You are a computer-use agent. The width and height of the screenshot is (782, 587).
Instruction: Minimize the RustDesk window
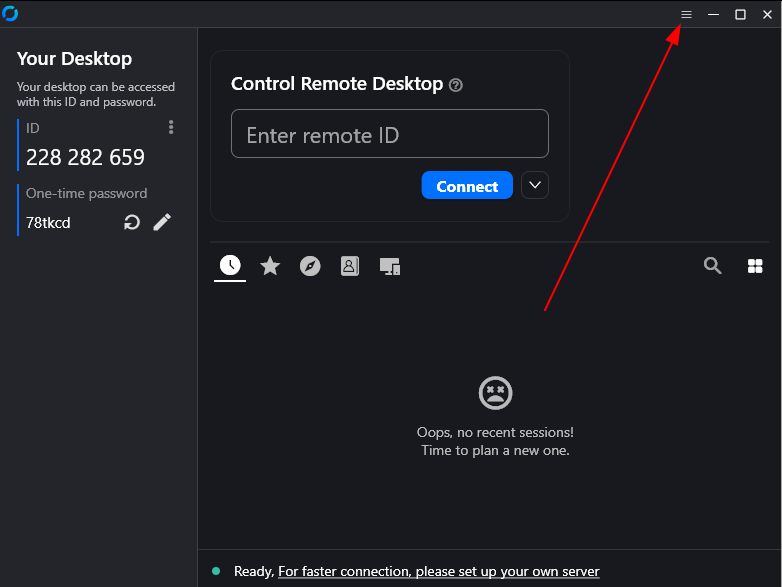click(713, 14)
